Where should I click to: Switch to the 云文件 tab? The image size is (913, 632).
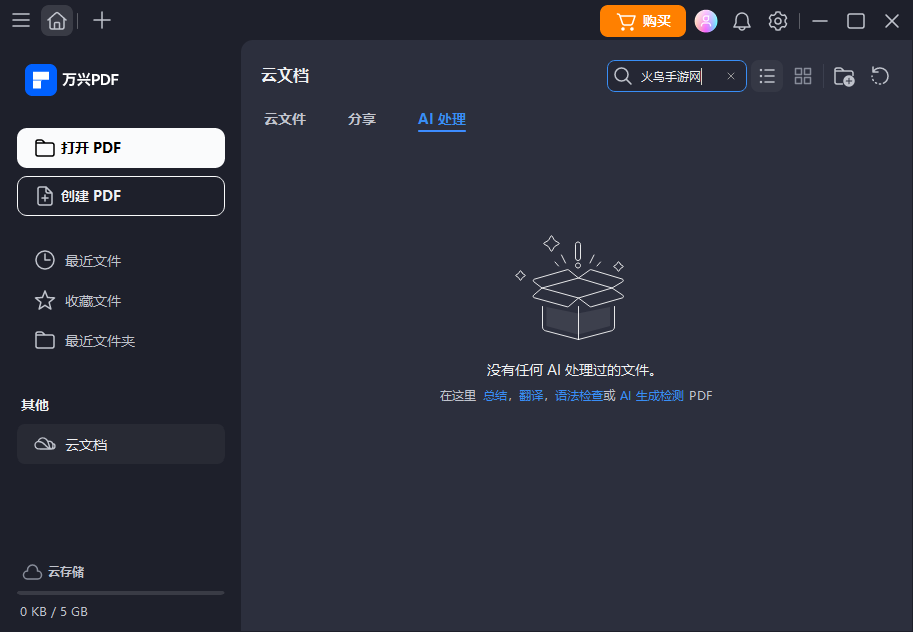285,119
